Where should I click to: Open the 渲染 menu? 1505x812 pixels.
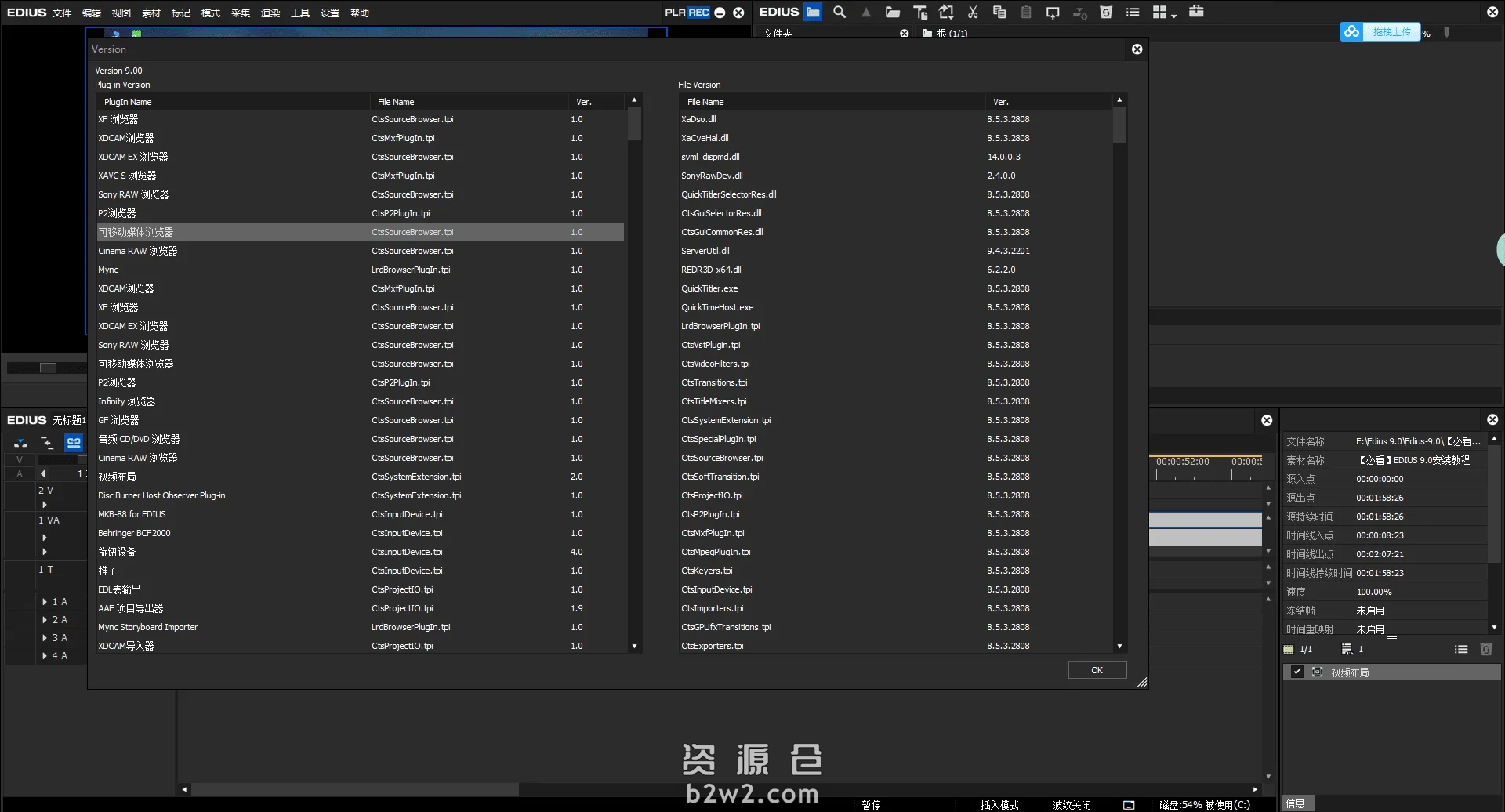(x=270, y=13)
